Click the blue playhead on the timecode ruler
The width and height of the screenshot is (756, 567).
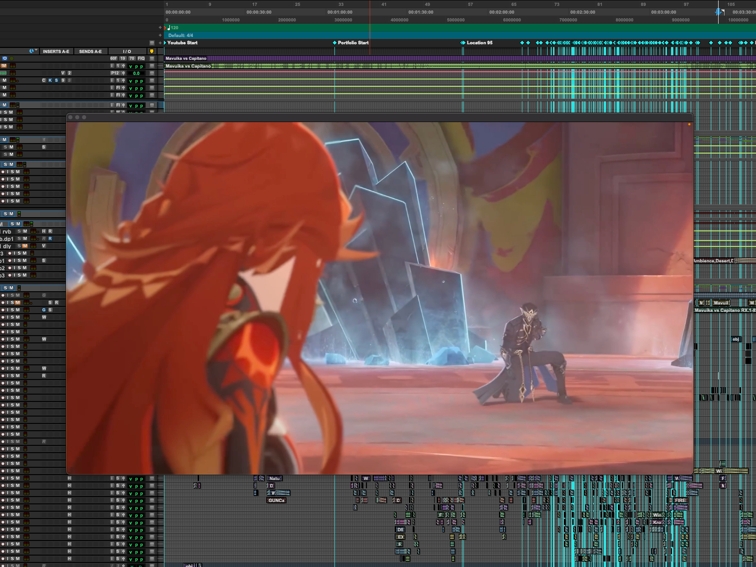(719, 12)
